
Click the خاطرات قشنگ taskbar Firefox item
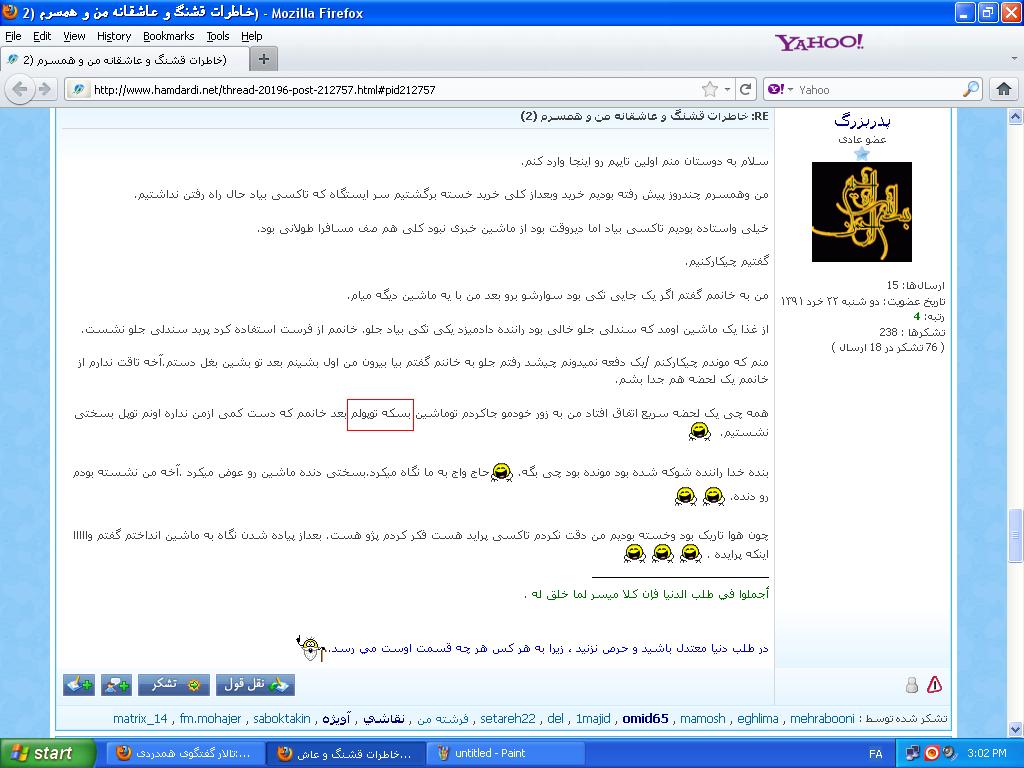(346, 753)
